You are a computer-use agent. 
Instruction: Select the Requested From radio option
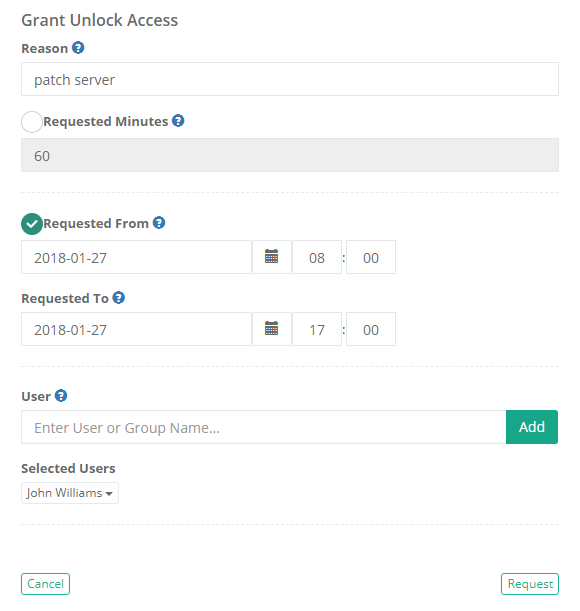pyautogui.click(x=32, y=224)
